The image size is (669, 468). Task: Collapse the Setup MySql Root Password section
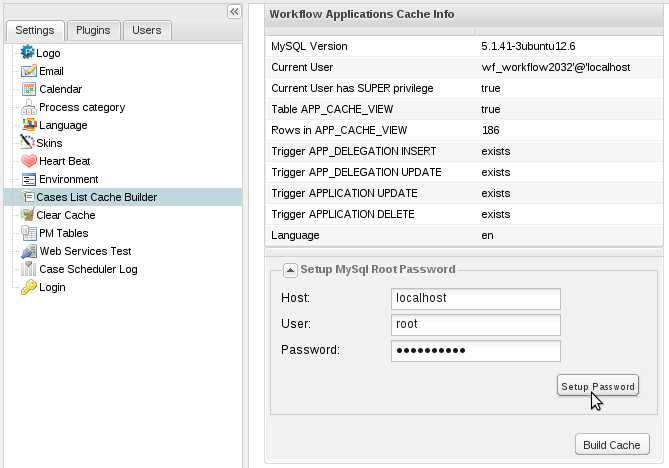pos(289,269)
